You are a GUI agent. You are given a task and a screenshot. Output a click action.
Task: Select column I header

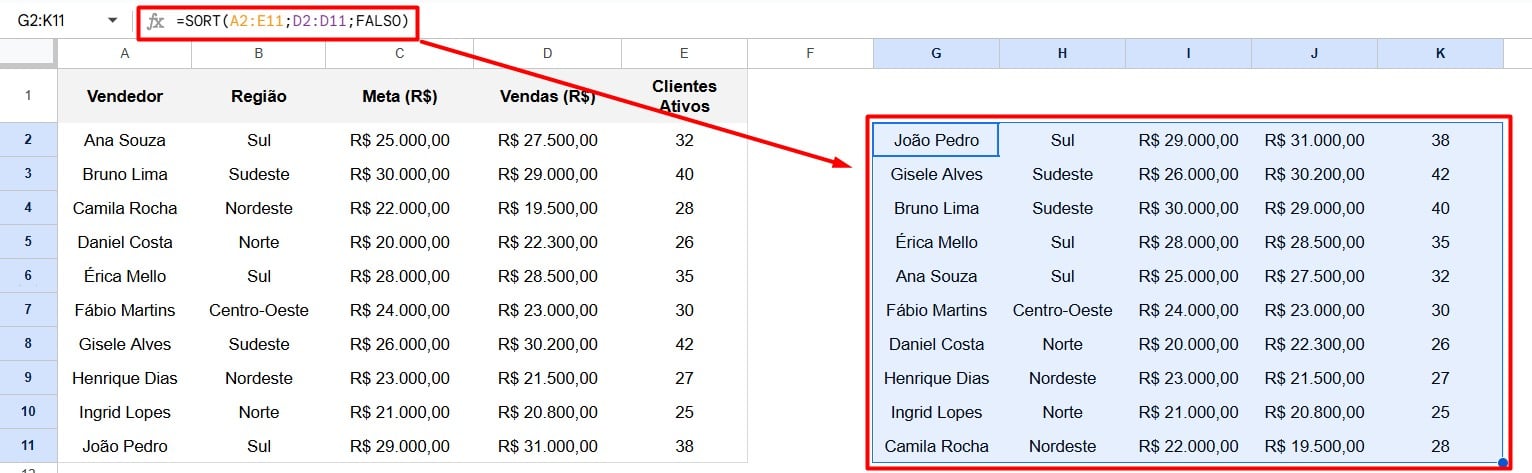point(1188,54)
